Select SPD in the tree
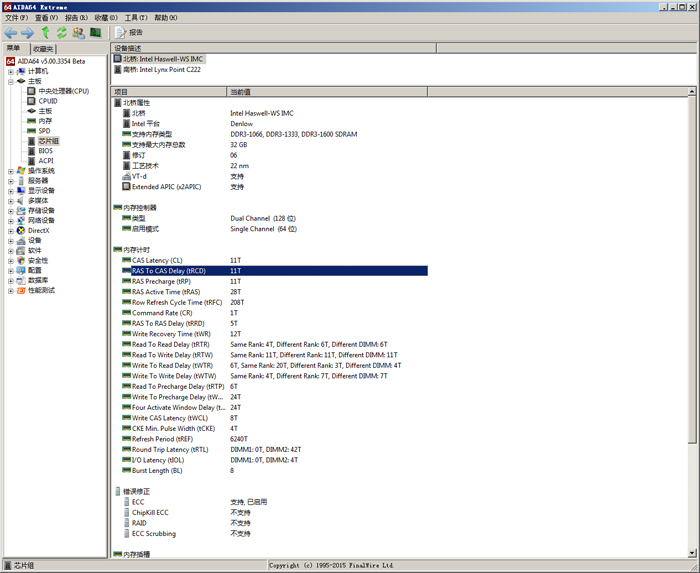The width and height of the screenshot is (700, 573). [x=44, y=131]
